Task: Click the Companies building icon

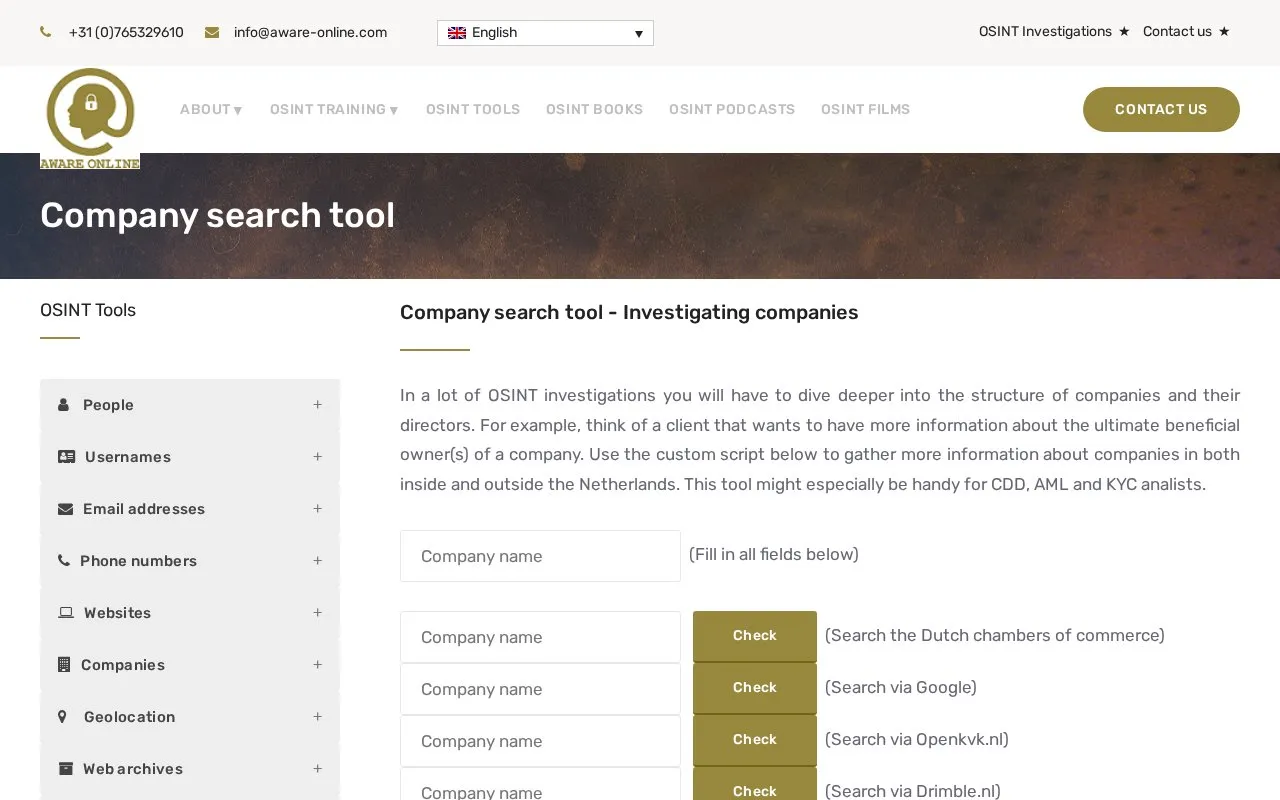Action: click(x=64, y=665)
